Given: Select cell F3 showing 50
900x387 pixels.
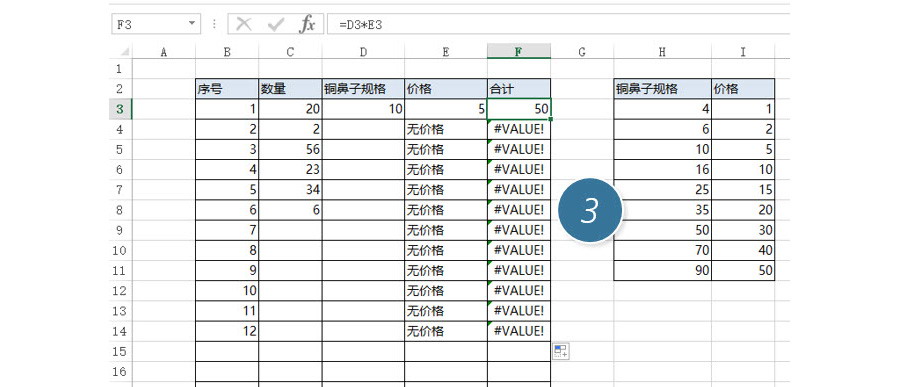Looking at the screenshot, I should pos(519,109).
